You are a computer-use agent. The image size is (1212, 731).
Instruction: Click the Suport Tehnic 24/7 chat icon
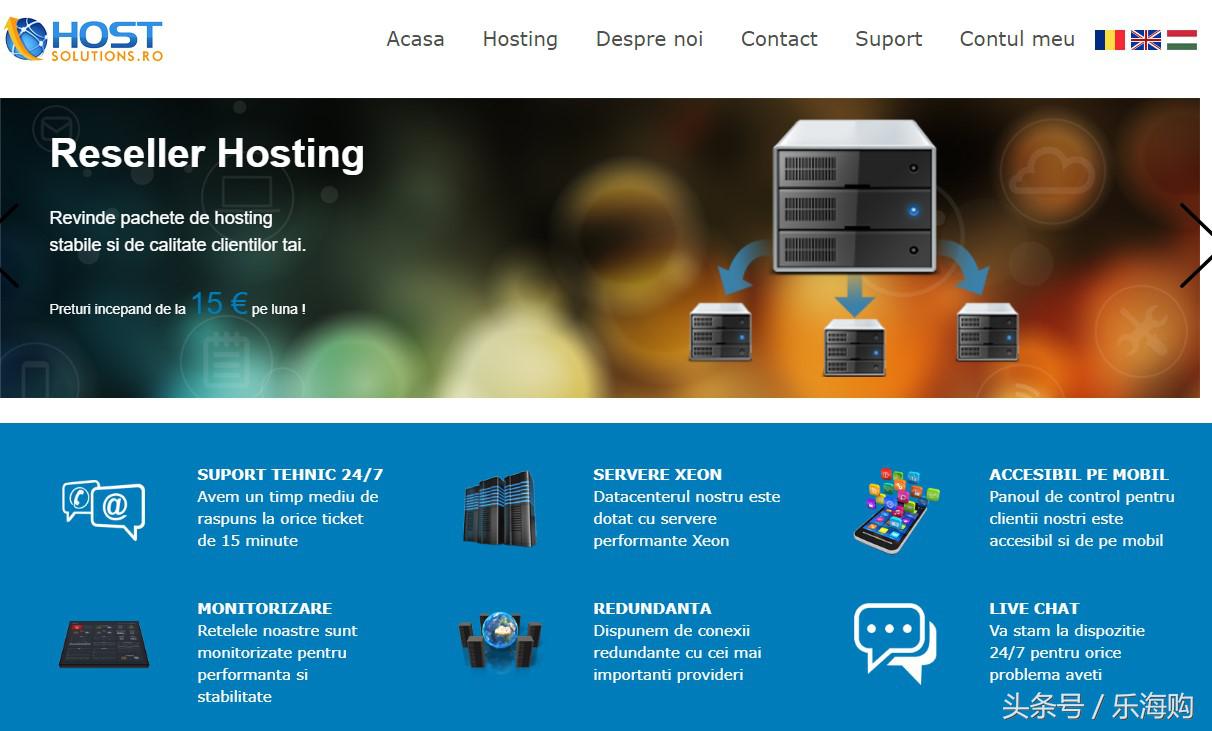(x=103, y=509)
